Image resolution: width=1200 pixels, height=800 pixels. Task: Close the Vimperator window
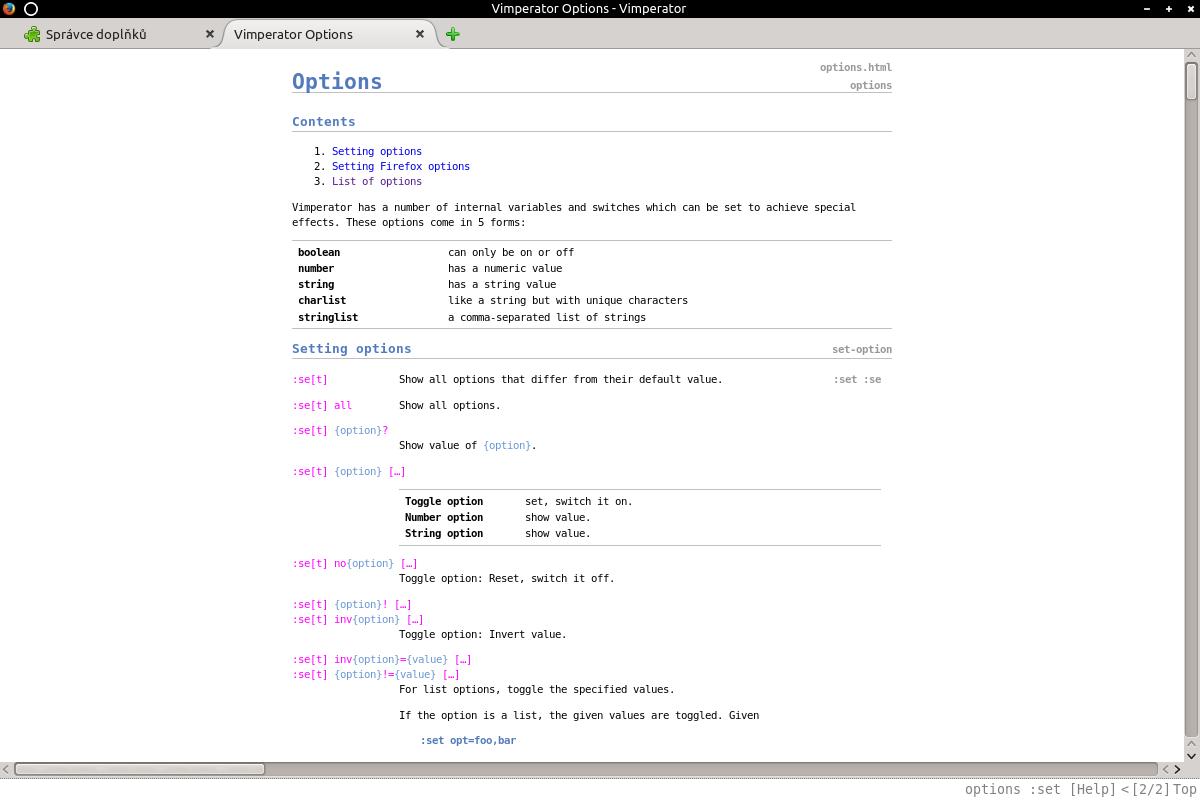pyautogui.click(x=1189, y=9)
